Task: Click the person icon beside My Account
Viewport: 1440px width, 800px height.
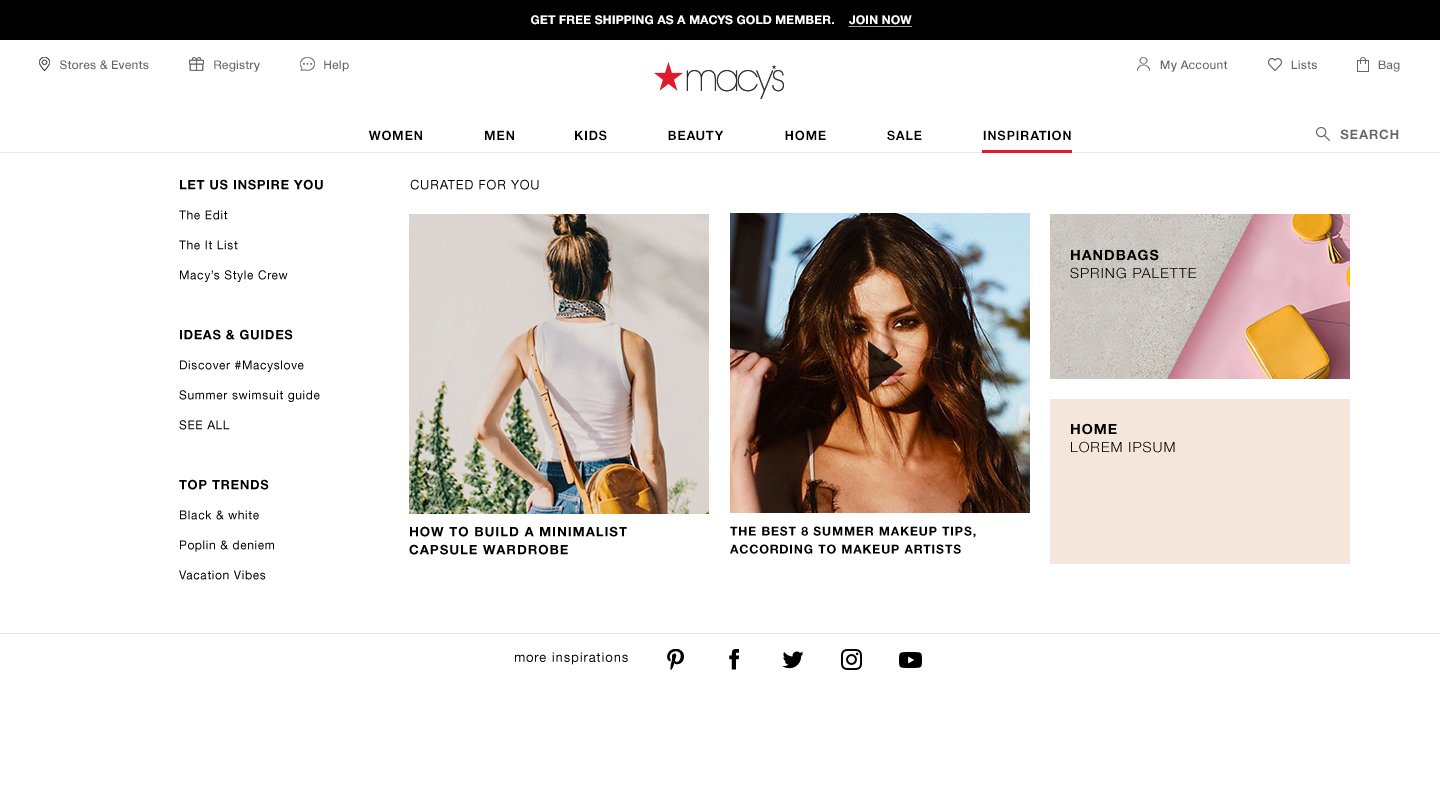Action: [x=1143, y=64]
